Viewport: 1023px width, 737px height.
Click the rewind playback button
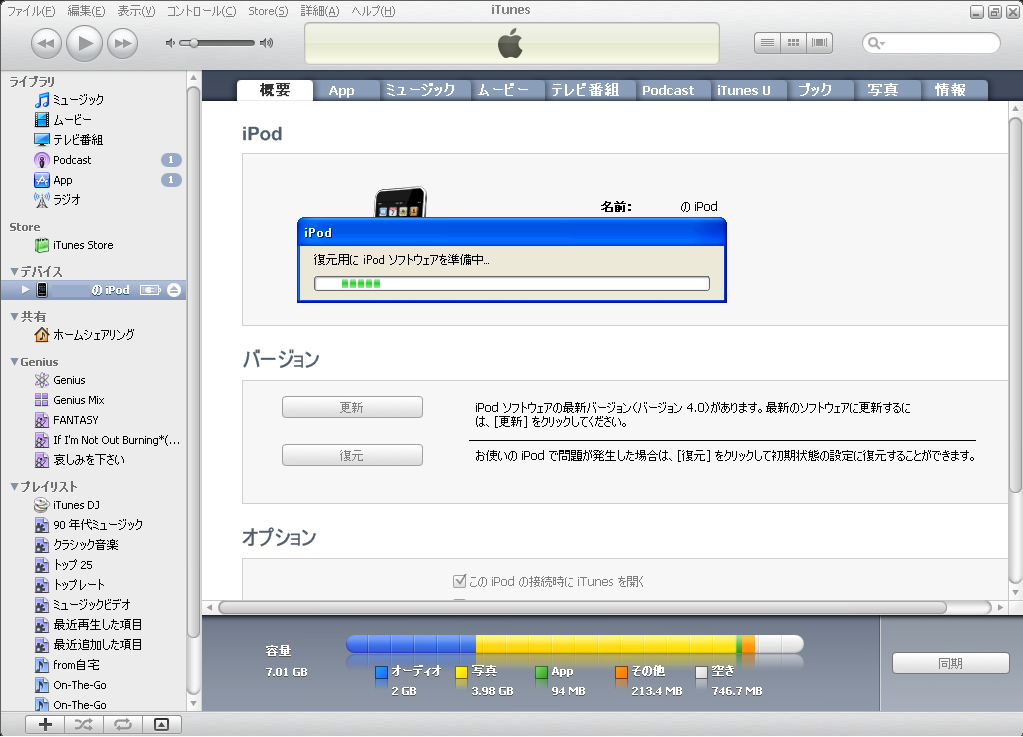point(46,44)
